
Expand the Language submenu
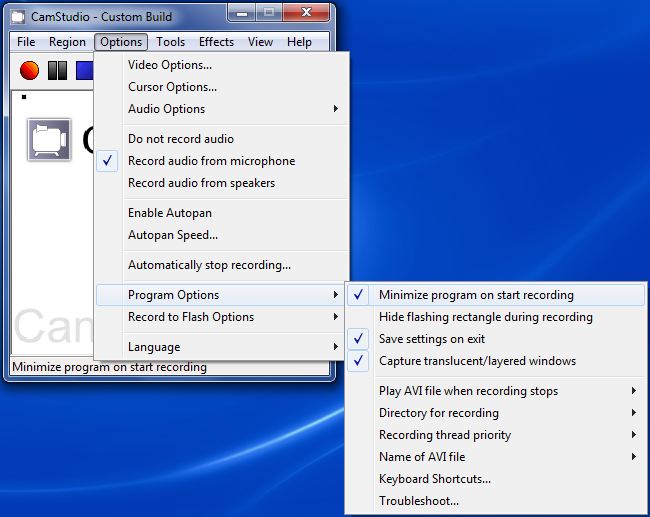221,347
